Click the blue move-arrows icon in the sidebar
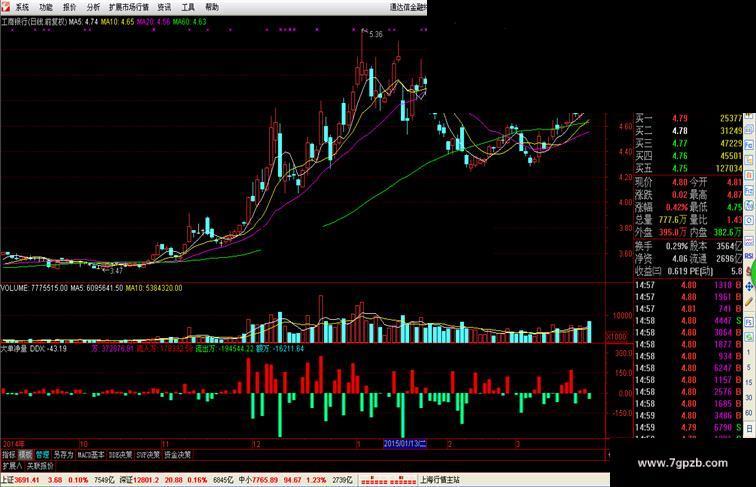This screenshot has height=487, width=756. click(x=749, y=287)
